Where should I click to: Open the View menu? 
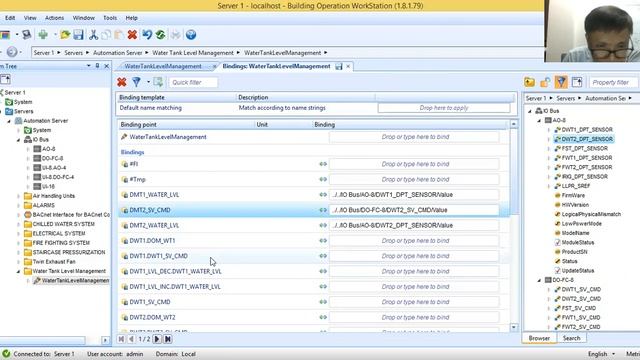pyautogui.click(x=30, y=18)
